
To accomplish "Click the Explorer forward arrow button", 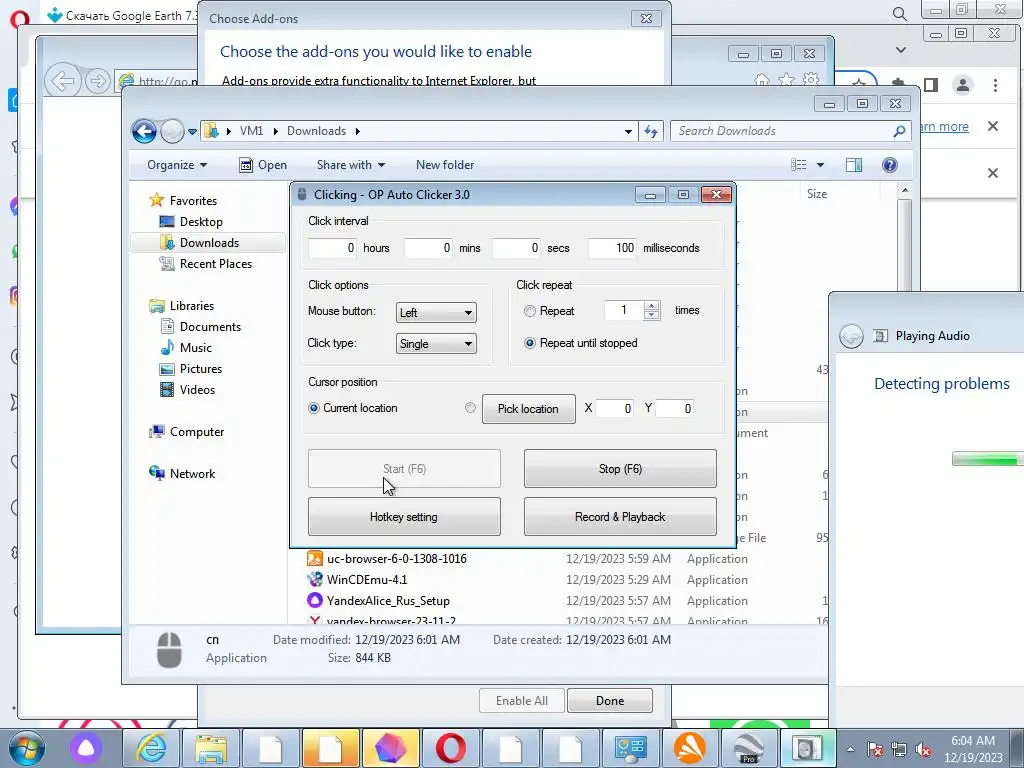I will point(172,131).
